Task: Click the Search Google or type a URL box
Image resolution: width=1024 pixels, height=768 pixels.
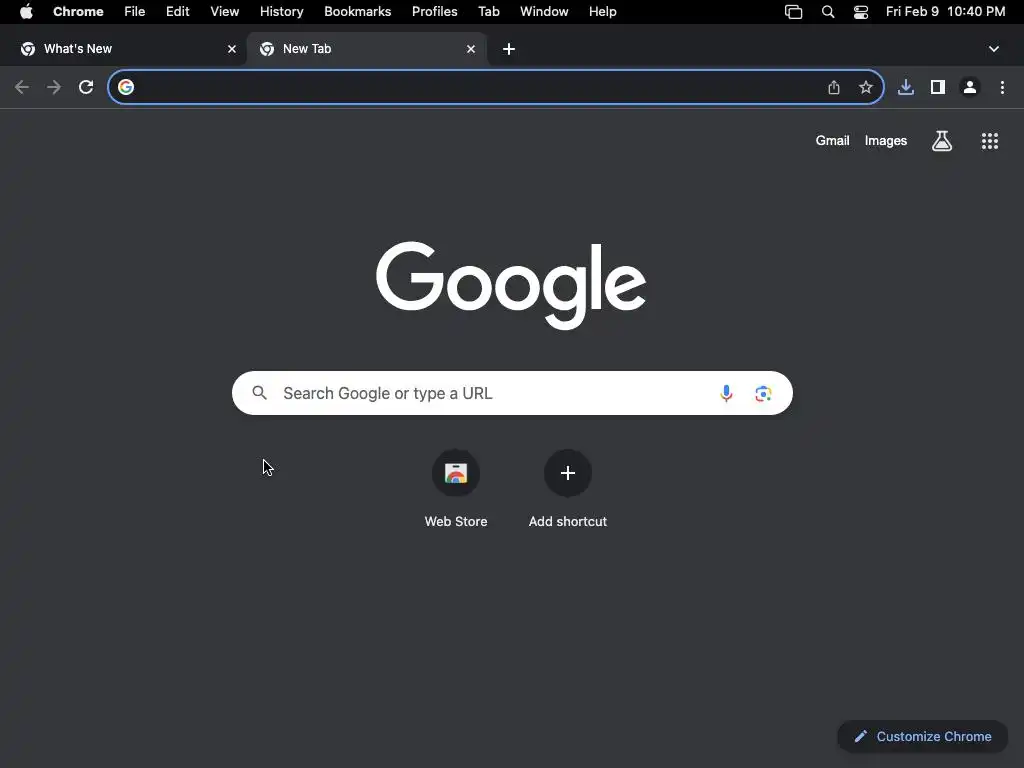Action: (x=512, y=393)
